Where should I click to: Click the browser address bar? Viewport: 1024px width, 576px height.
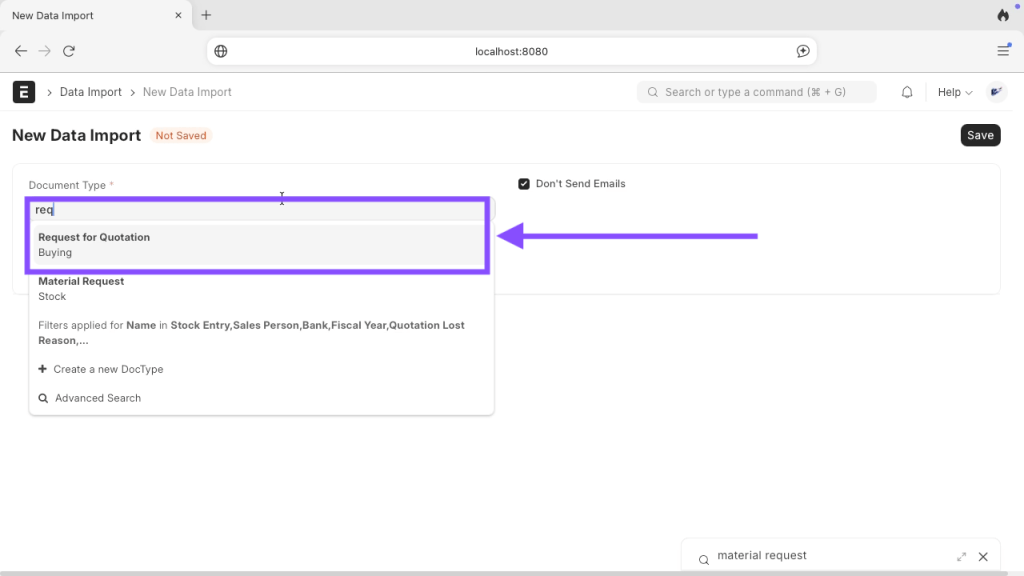[x=511, y=51]
